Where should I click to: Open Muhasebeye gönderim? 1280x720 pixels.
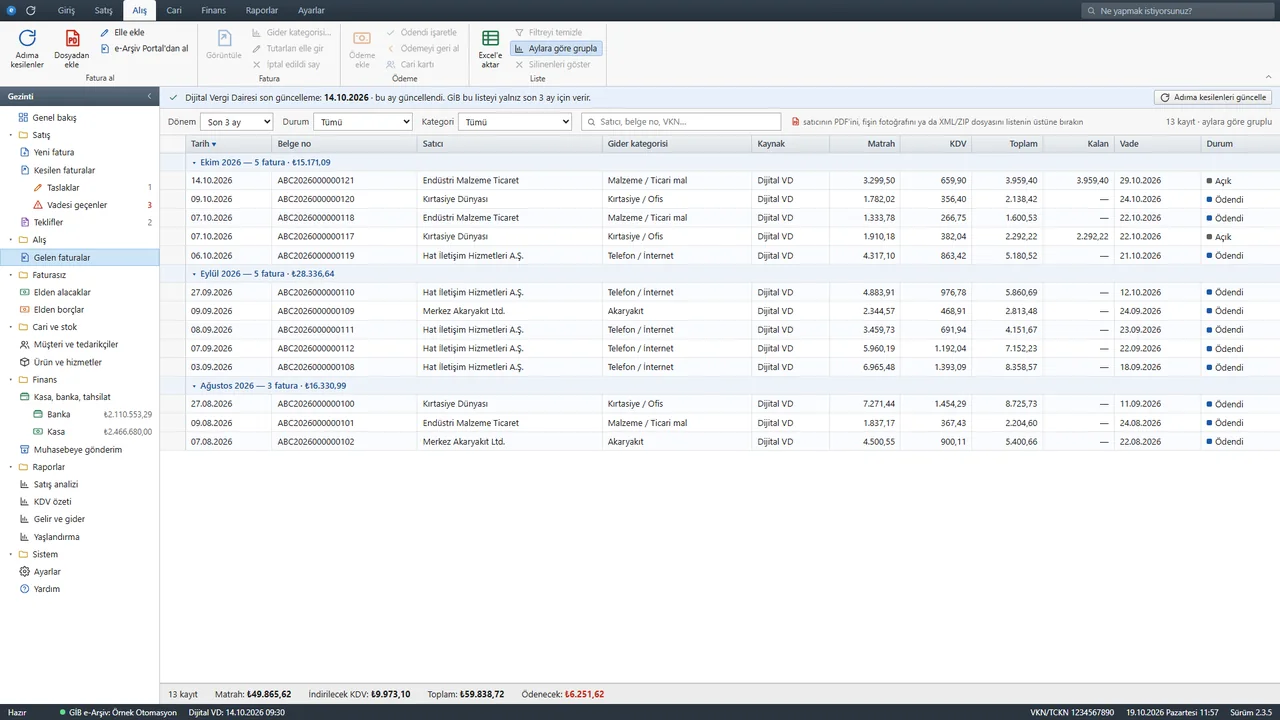point(80,449)
